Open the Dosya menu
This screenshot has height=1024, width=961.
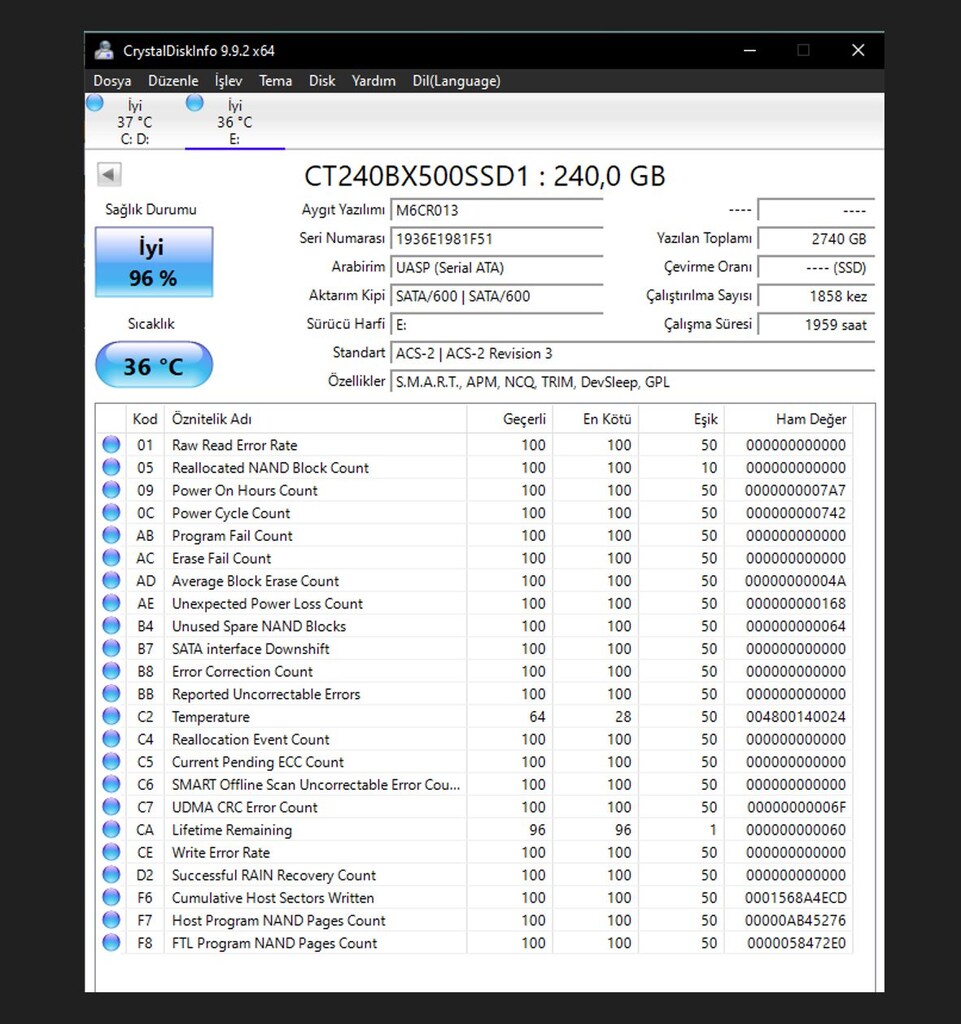click(x=112, y=81)
